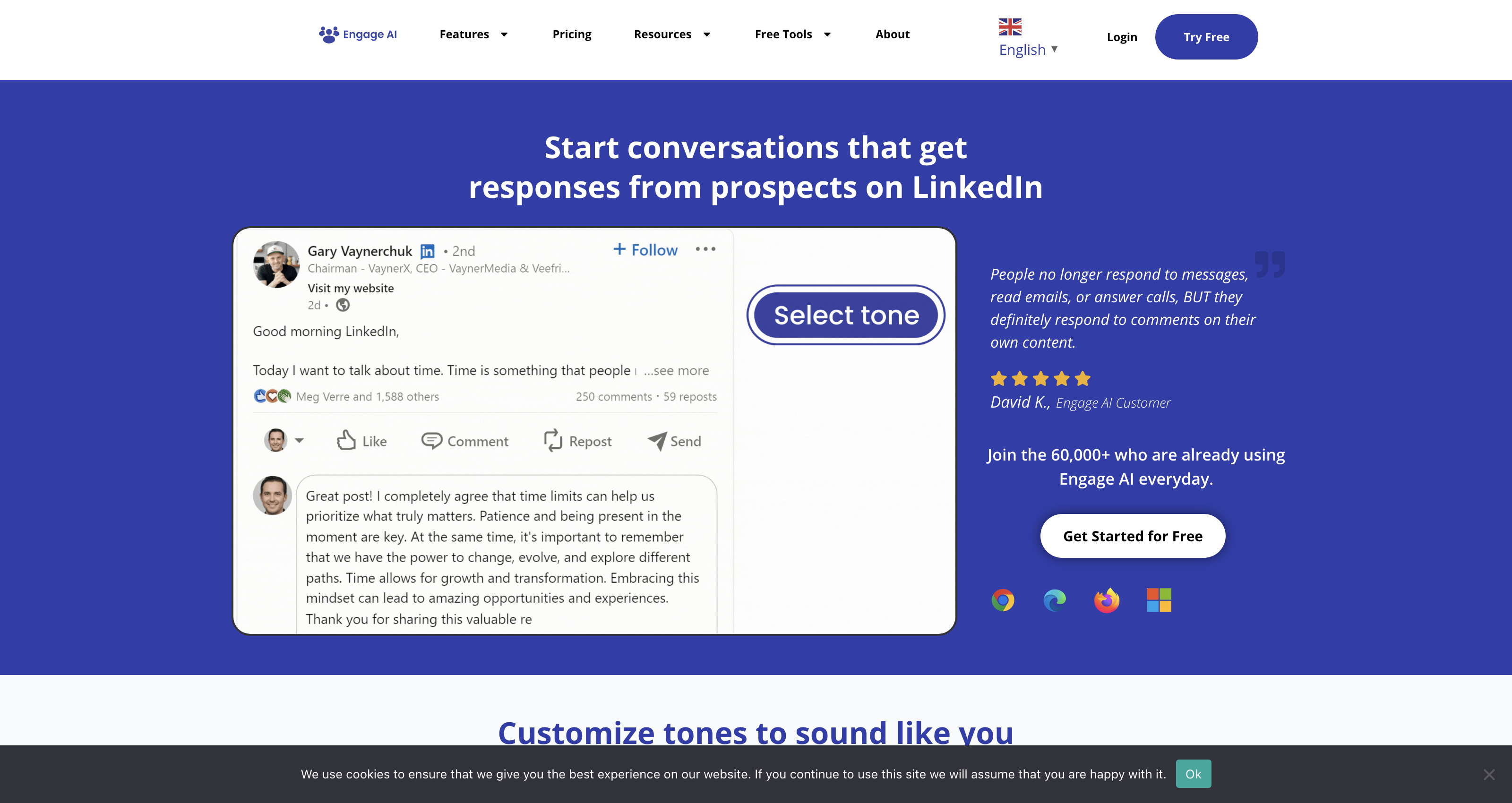Viewport: 1512px width, 803px height.
Task: Open the reacting-as profile dropdown arrow
Action: pos(299,440)
